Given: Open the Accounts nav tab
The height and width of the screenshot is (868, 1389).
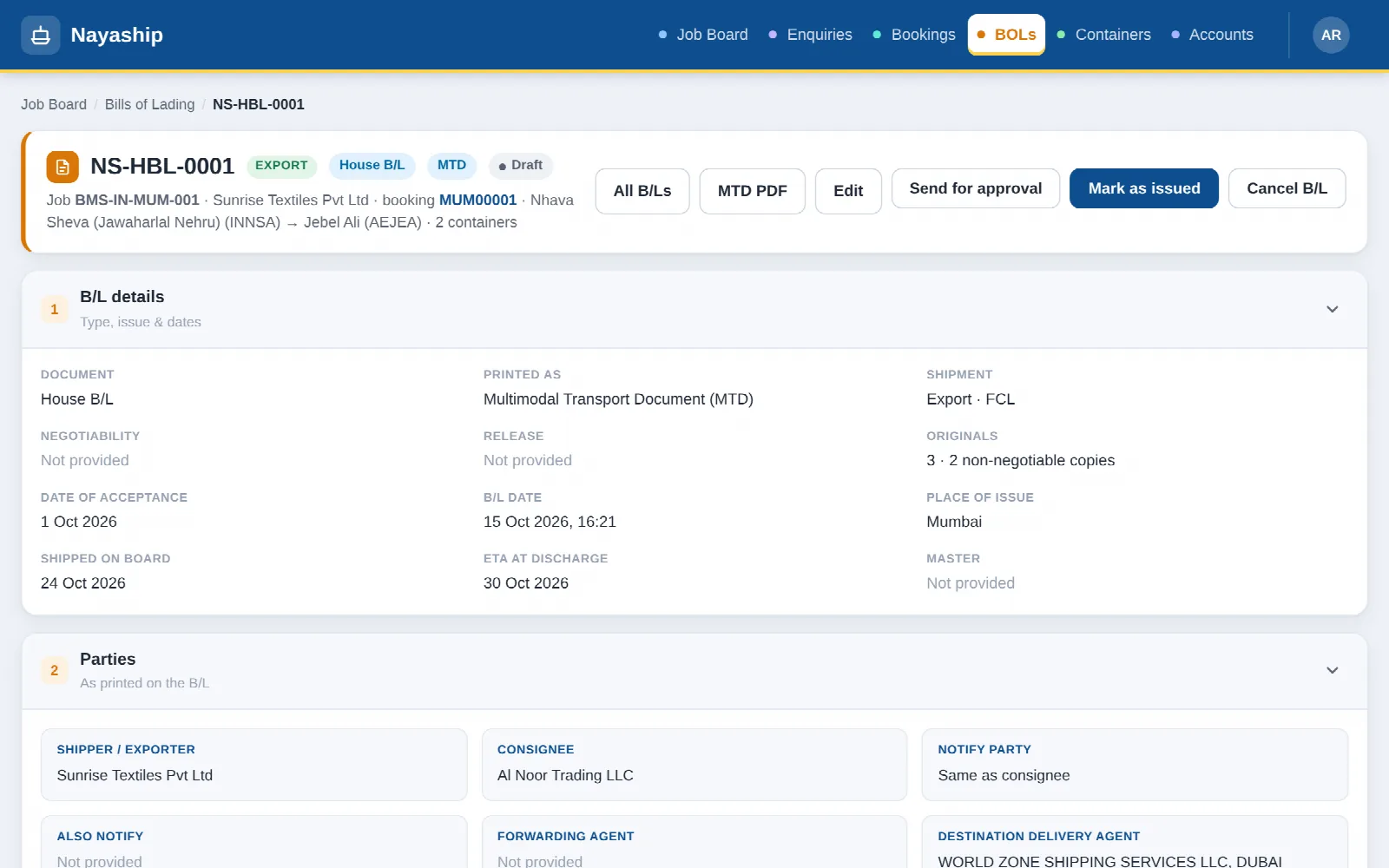Looking at the screenshot, I should (1213, 35).
